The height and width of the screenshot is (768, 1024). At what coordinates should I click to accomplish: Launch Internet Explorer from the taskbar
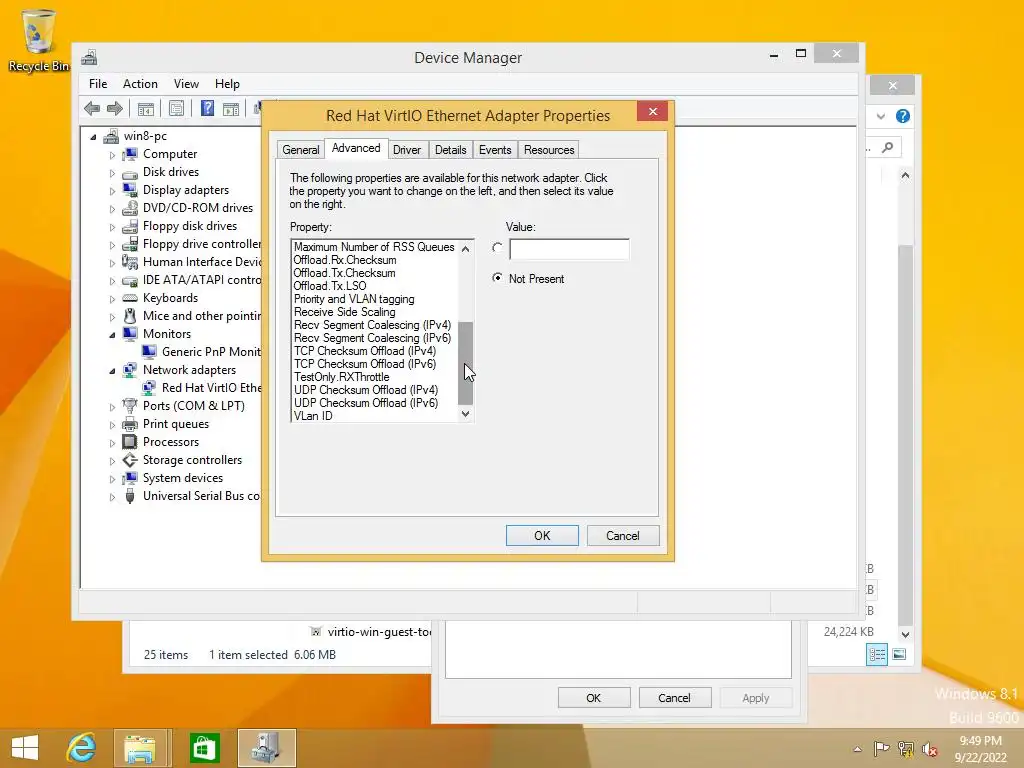click(82, 748)
